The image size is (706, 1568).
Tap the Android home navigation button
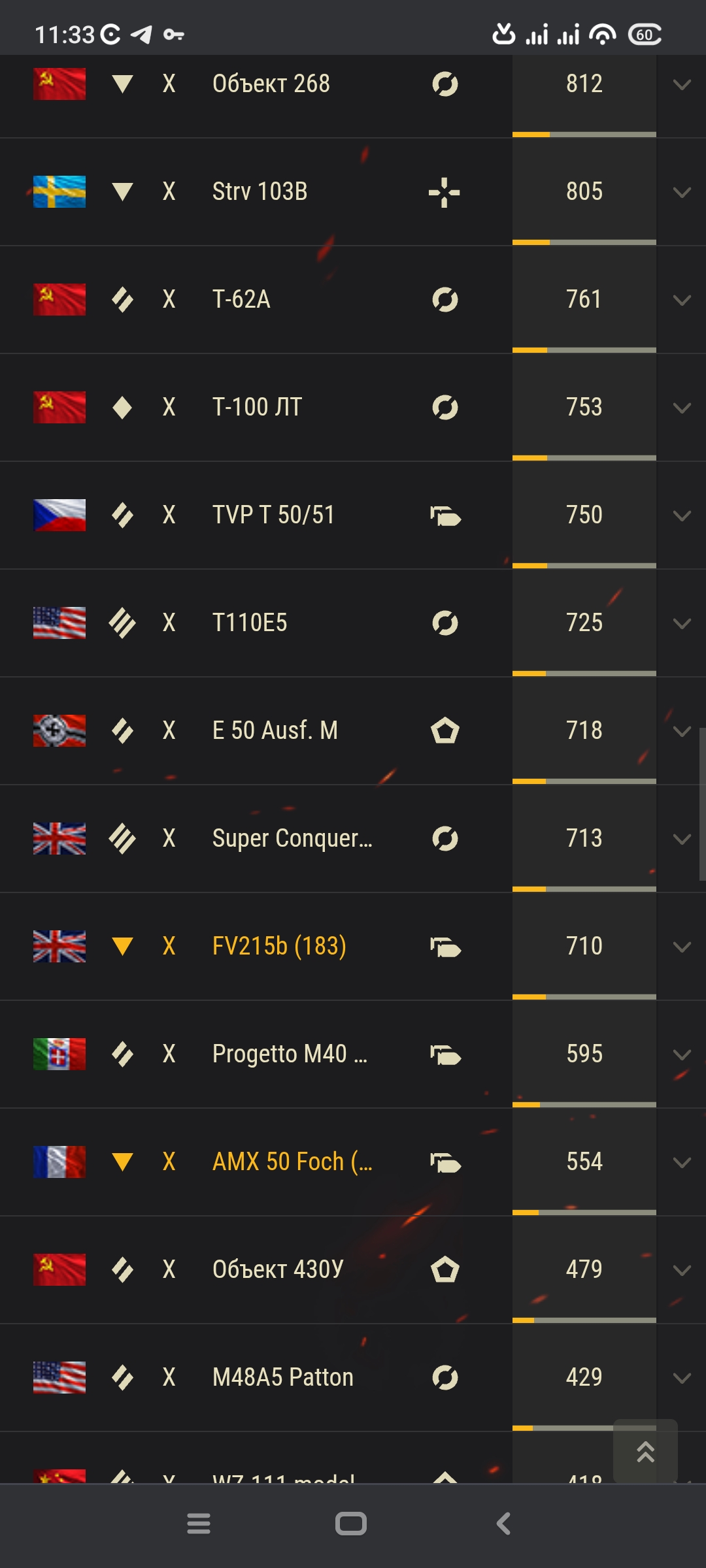[x=351, y=1524]
